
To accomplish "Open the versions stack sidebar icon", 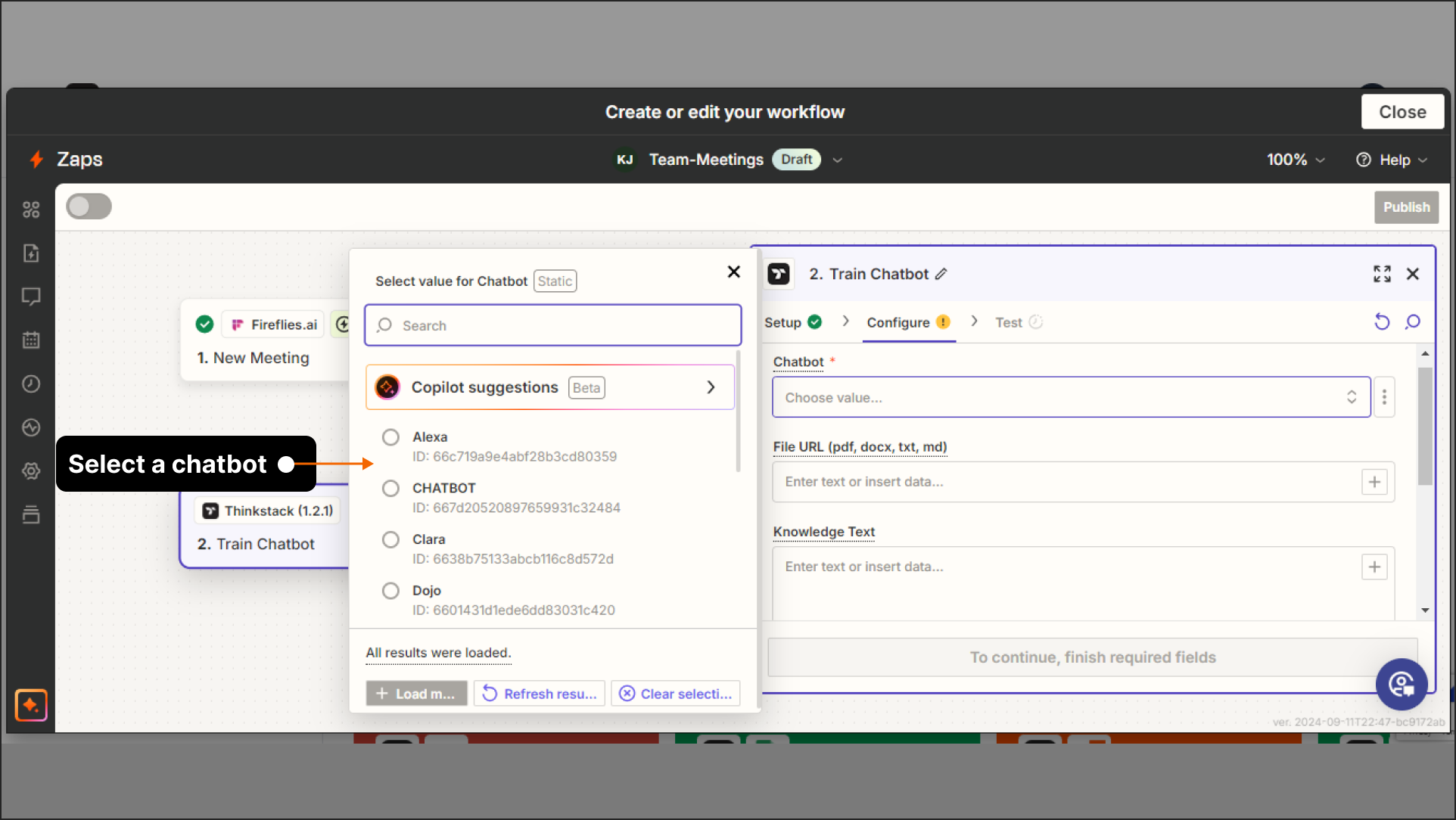I will pos(31,515).
